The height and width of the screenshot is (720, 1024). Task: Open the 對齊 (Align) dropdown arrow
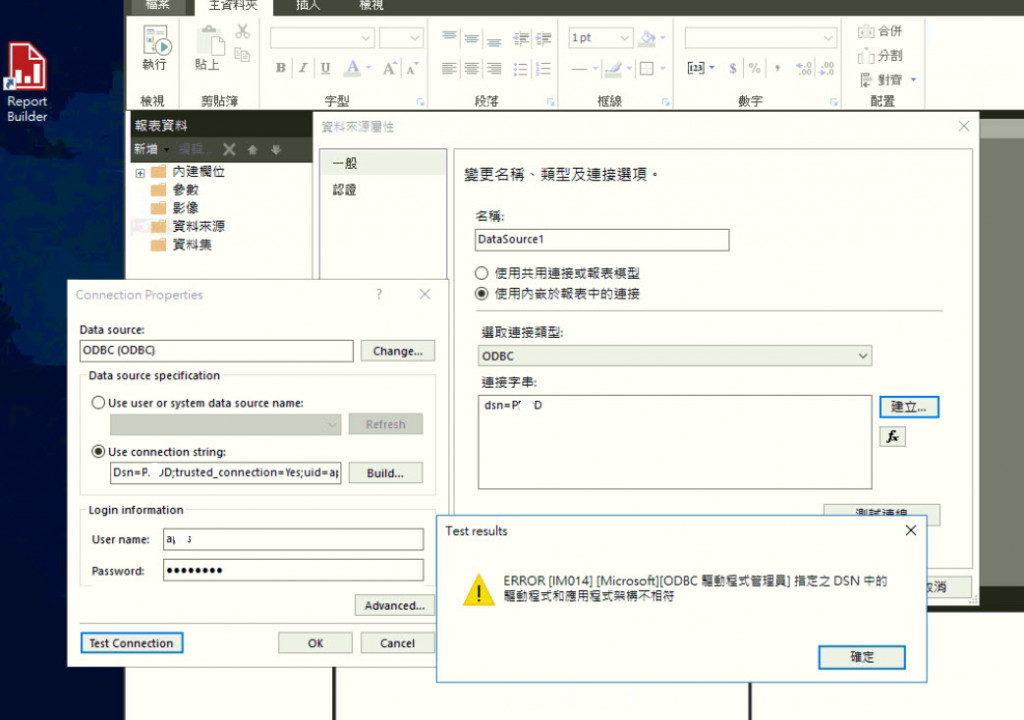[x=913, y=80]
